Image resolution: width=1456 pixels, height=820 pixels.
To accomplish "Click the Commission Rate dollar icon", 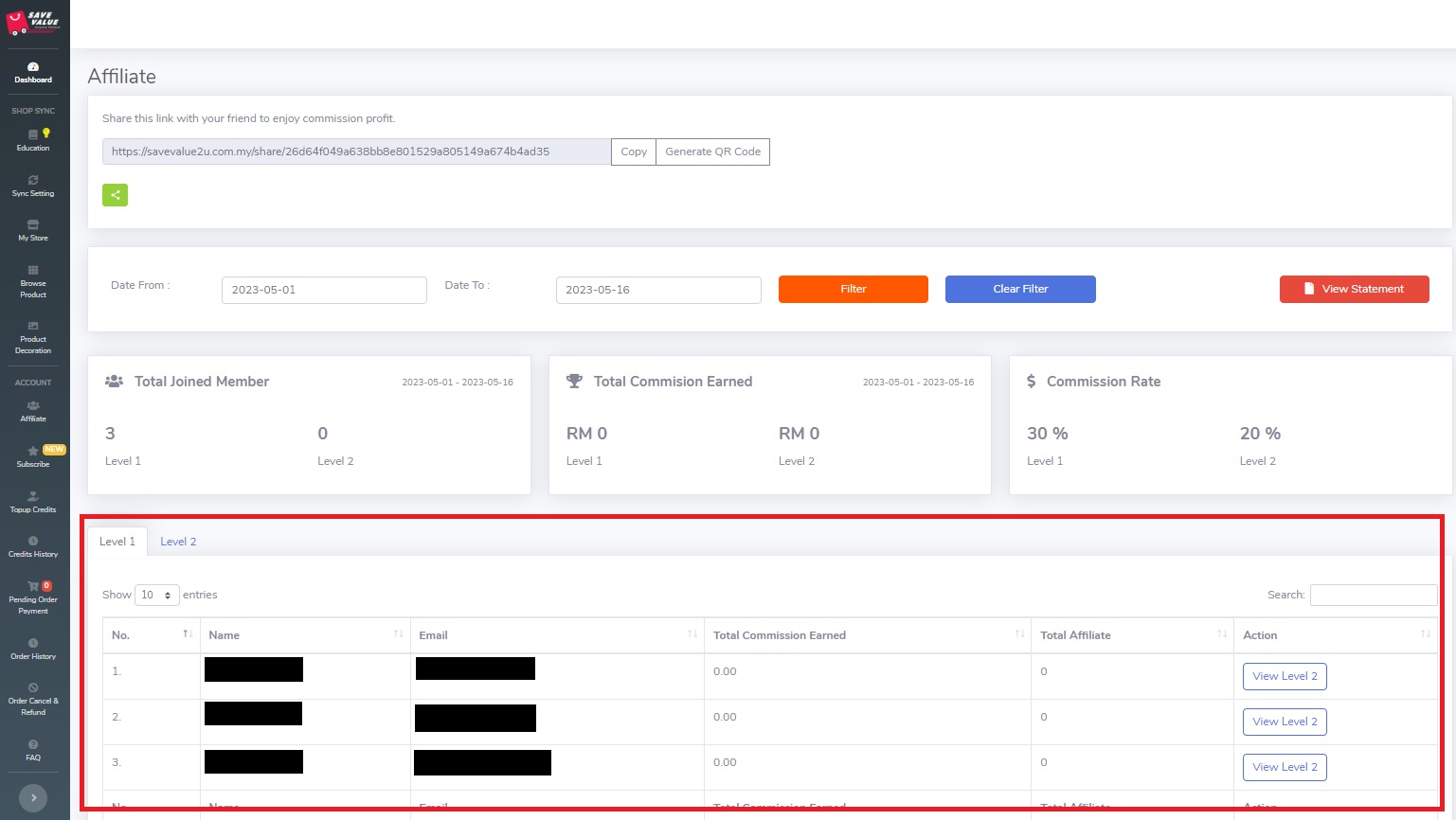I will point(1032,382).
